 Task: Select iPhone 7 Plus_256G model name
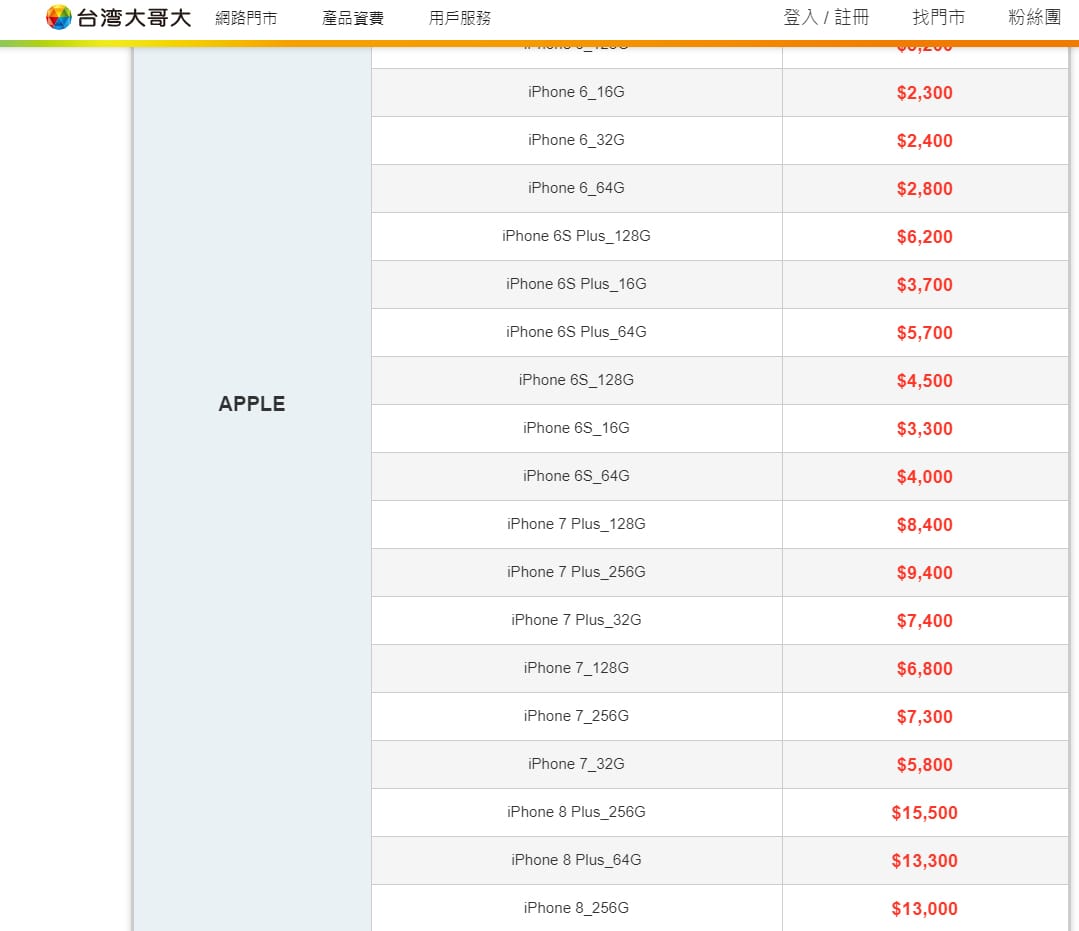coord(576,572)
